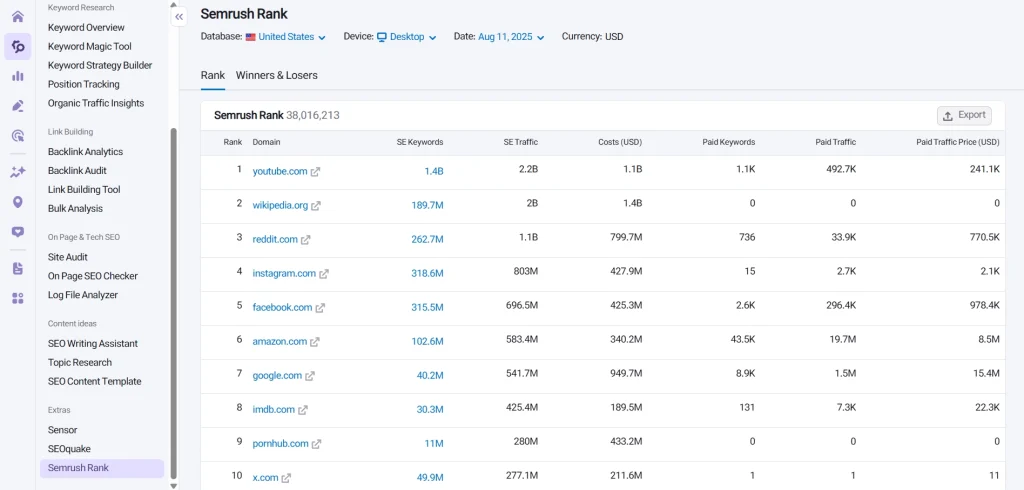The height and width of the screenshot is (490, 1024).
Task: Collapse the sidebar with double chevron
Action: (x=179, y=17)
